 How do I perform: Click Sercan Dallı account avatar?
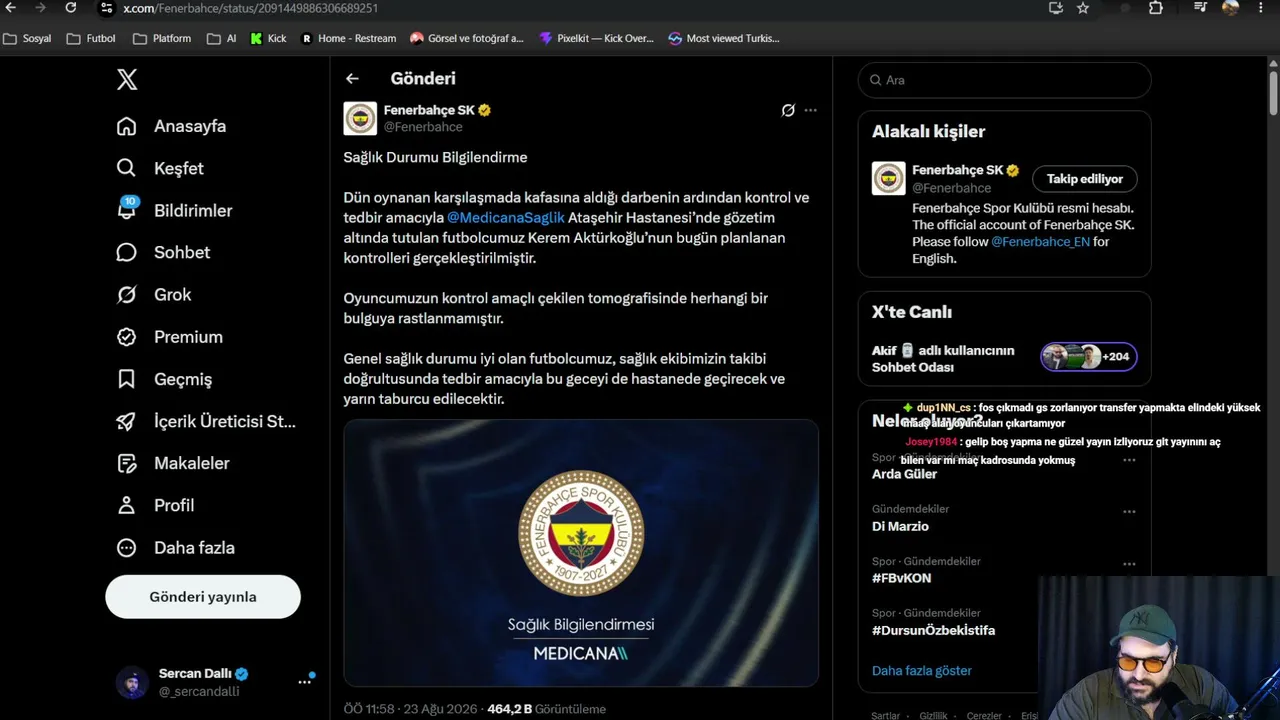click(132, 683)
